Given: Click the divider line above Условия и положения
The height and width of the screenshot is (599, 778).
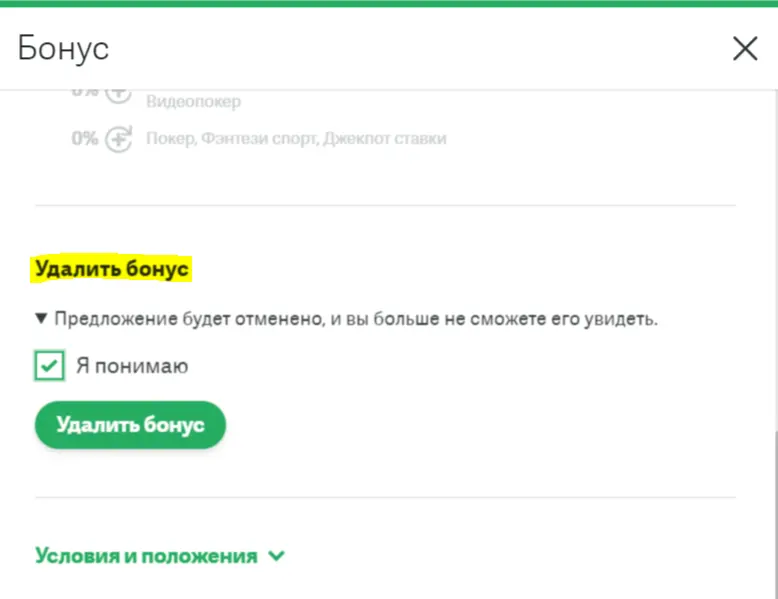Looking at the screenshot, I should (385, 497).
